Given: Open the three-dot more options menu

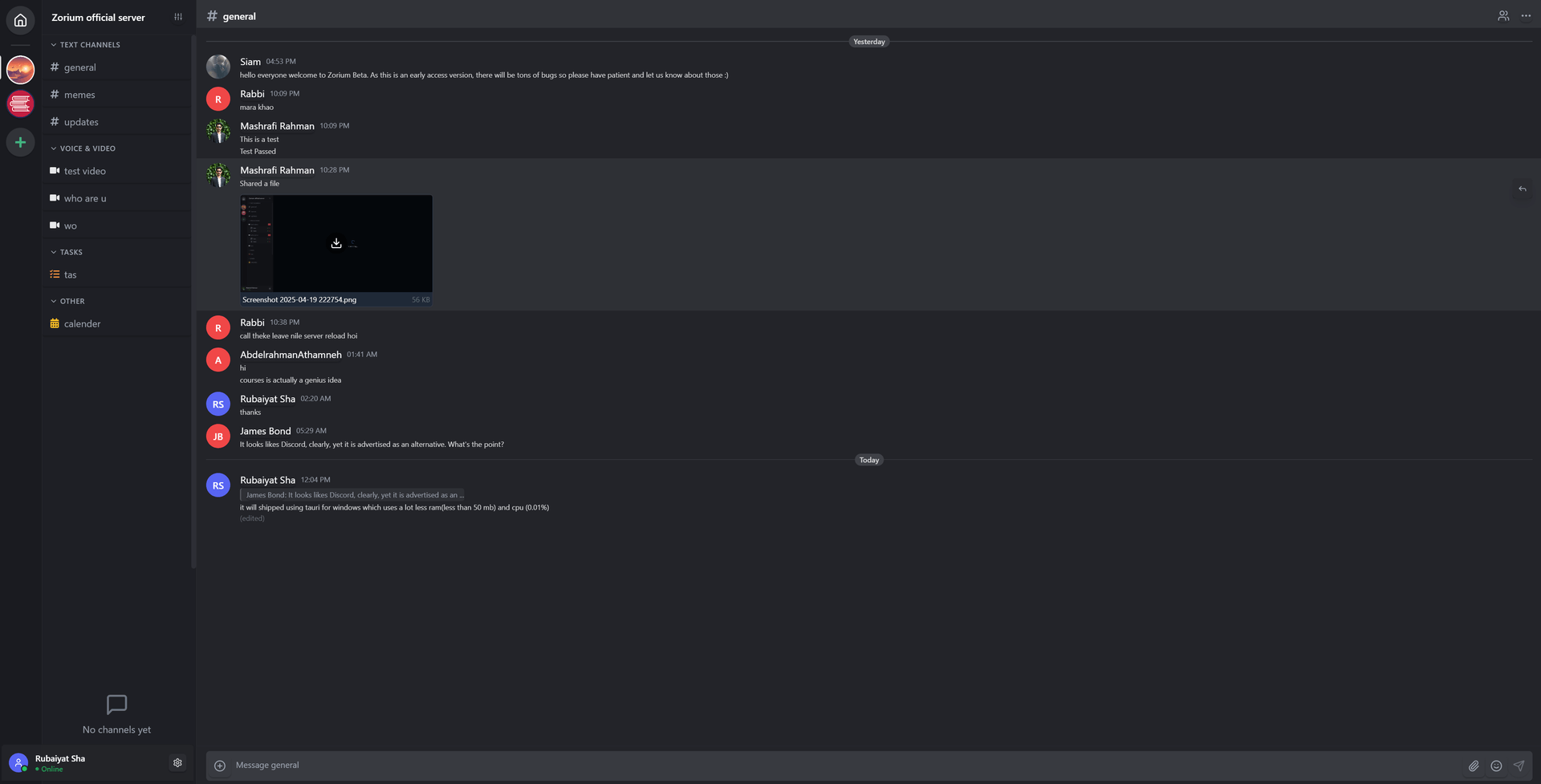Looking at the screenshot, I should [x=1526, y=16].
